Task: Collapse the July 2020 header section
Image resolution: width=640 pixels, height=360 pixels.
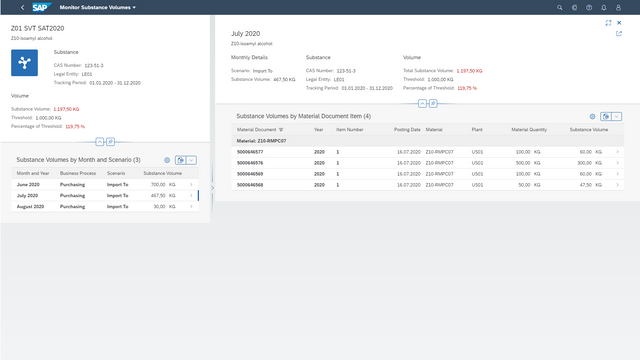Action: pos(422,103)
